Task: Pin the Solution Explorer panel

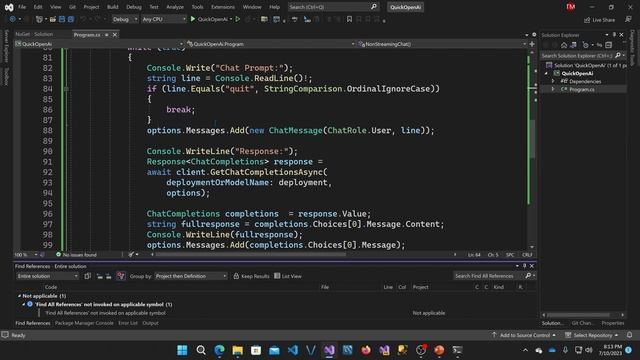Action: [614, 35]
